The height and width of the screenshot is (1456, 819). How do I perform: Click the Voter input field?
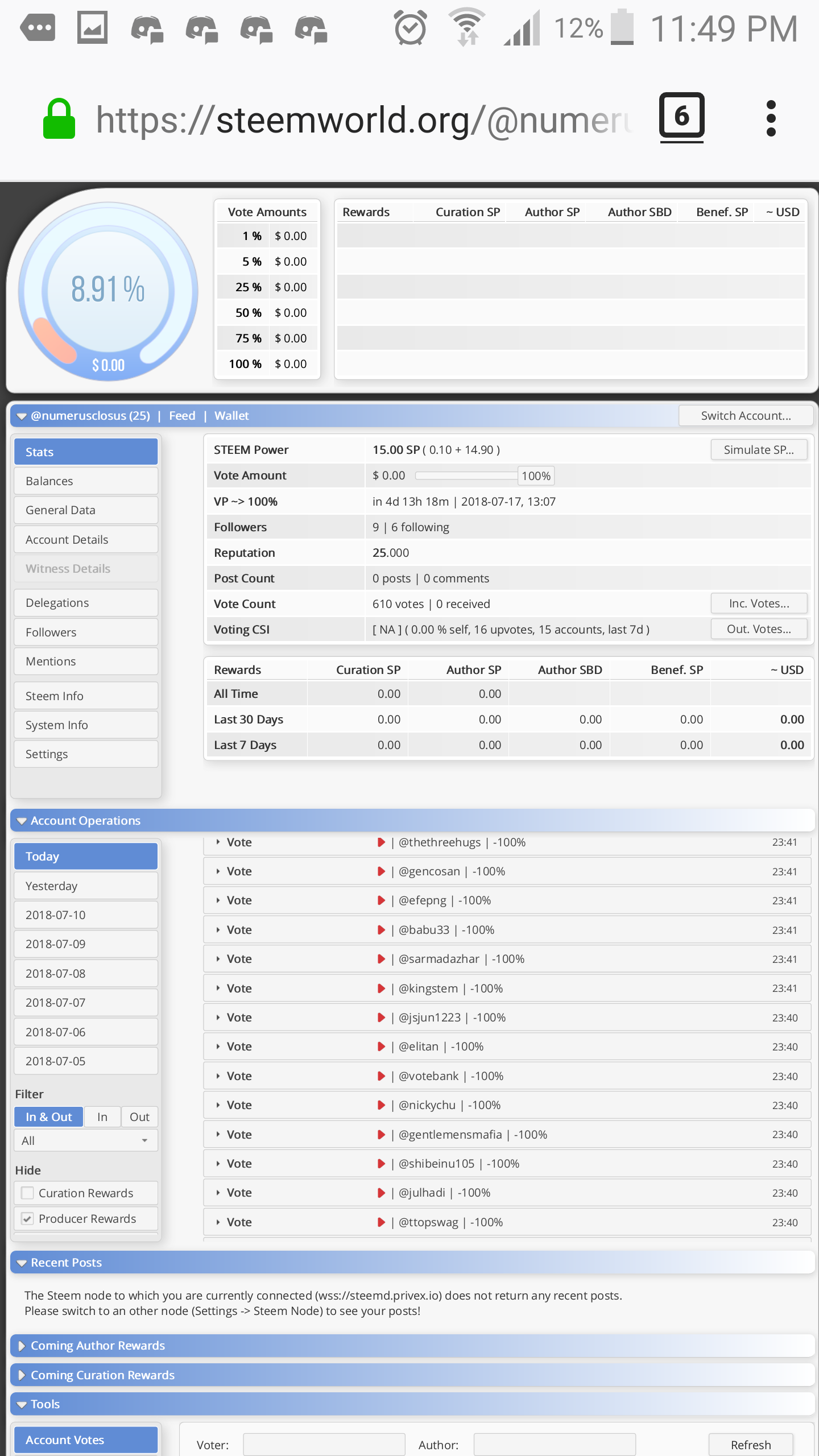324,1445
